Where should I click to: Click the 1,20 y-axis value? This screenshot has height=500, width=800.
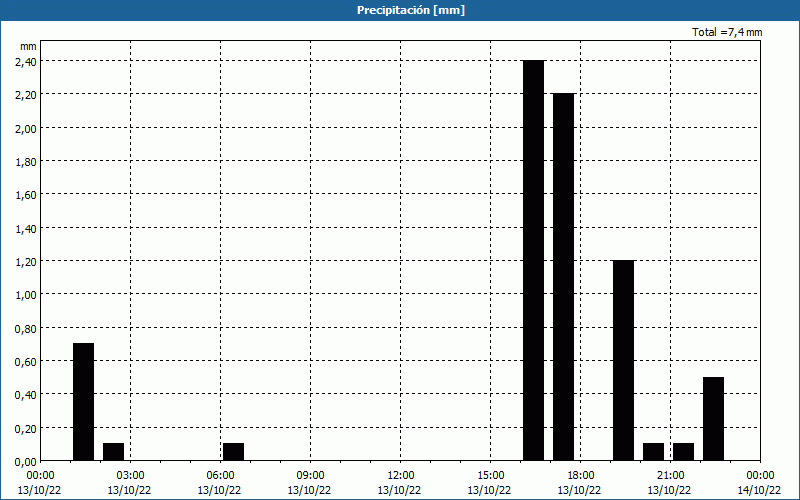pos(26,261)
